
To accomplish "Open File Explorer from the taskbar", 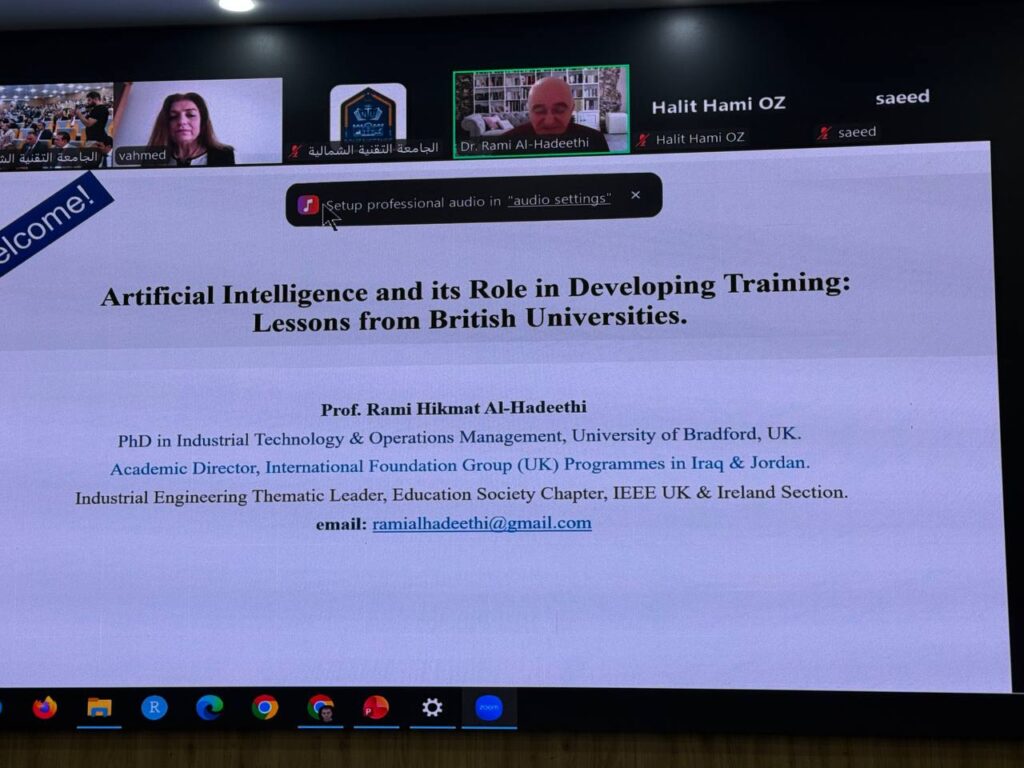I will [99, 708].
